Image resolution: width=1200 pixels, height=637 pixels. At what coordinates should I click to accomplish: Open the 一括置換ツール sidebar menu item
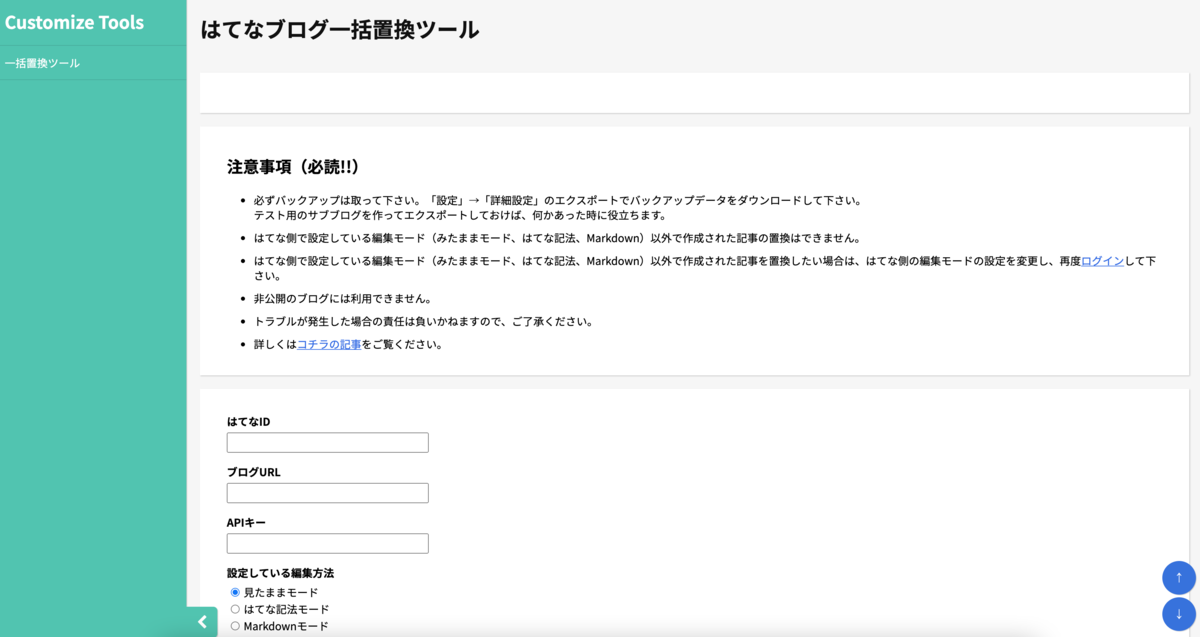[93, 63]
